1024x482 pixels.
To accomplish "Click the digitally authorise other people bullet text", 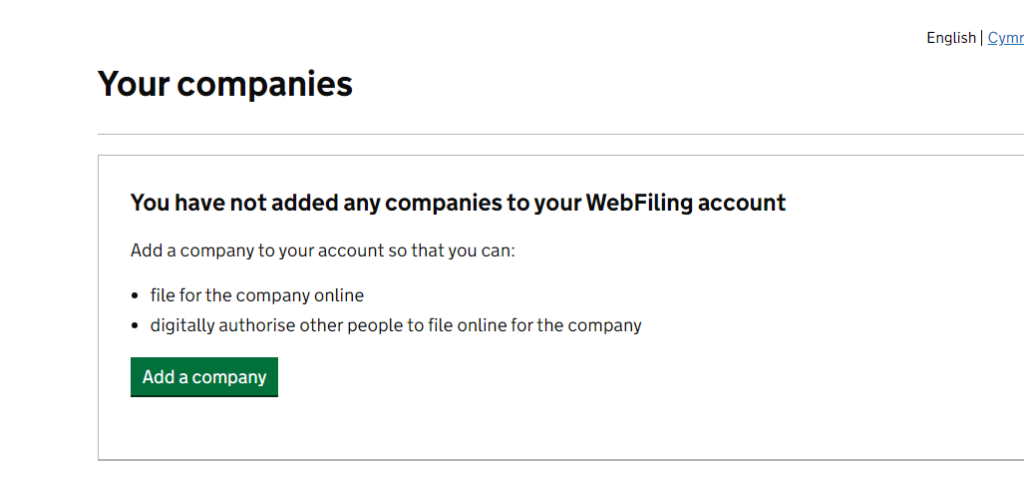I will [x=396, y=325].
